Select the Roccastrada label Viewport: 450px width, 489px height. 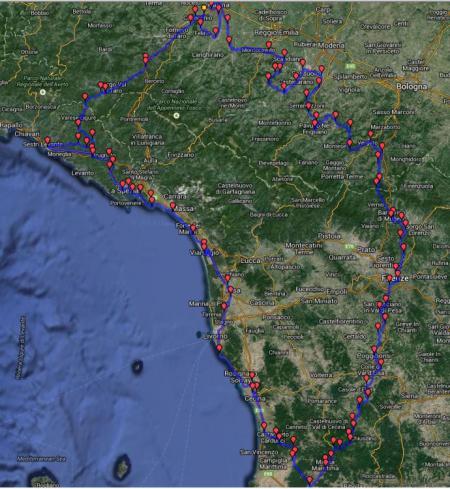point(378,477)
